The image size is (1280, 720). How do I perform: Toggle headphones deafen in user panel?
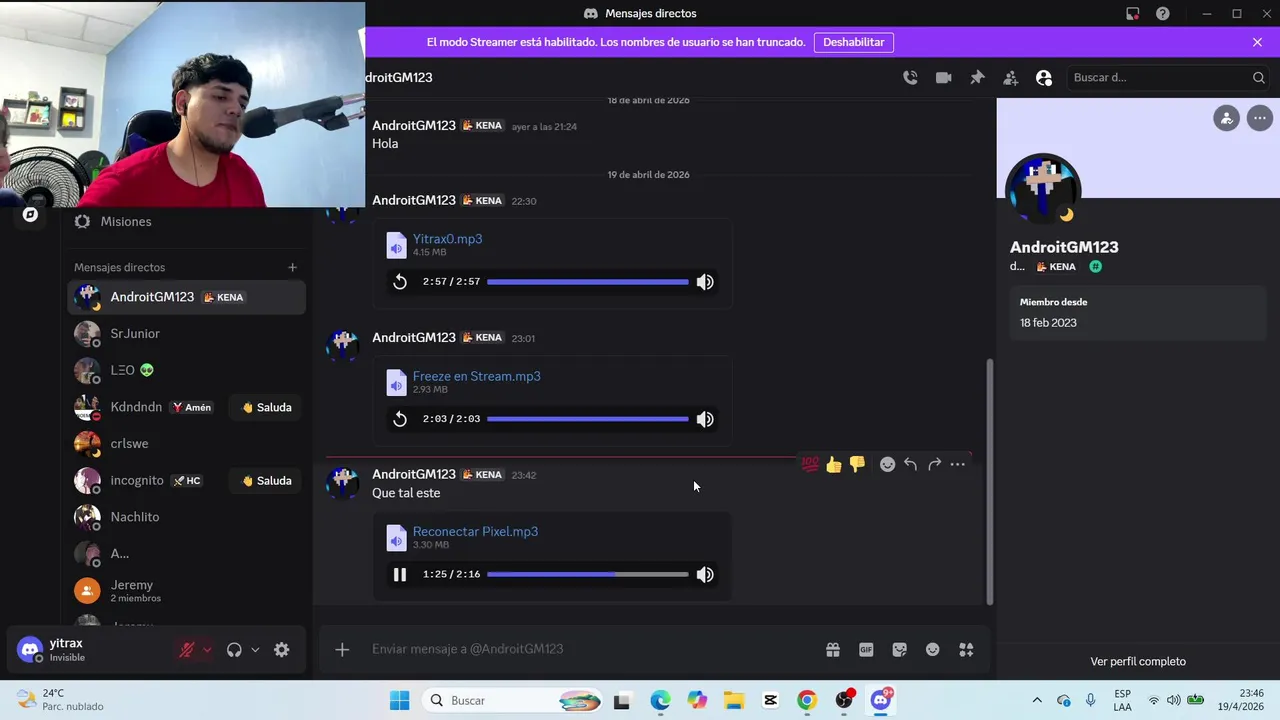tap(234, 650)
